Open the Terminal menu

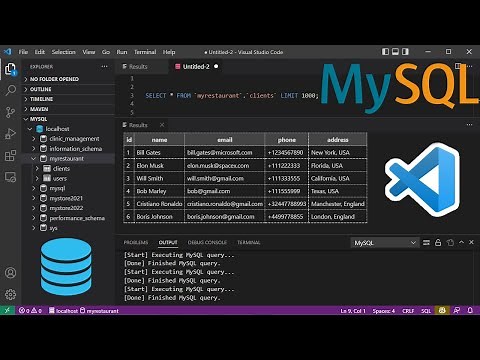pos(145,52)
